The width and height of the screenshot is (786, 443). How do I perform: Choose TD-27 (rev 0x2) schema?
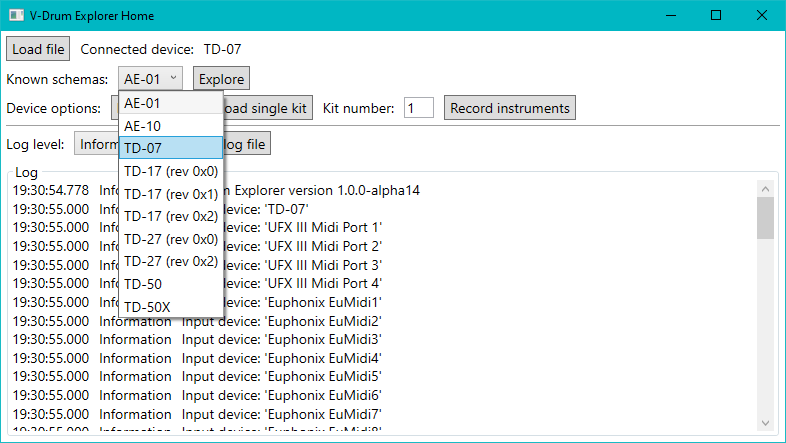click(170, 261)
